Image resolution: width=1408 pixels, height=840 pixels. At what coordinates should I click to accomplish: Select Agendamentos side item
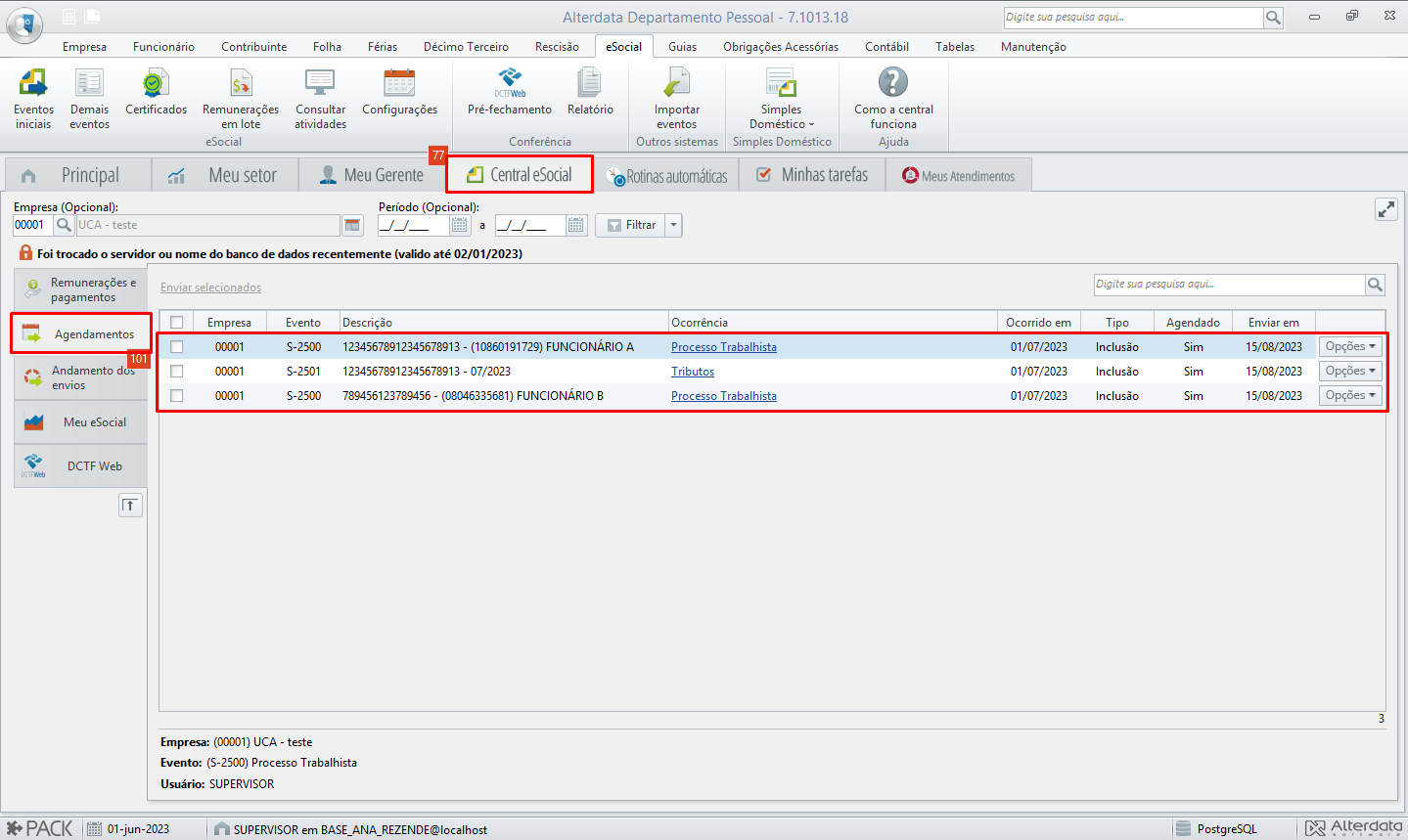[x=81, y=333]
